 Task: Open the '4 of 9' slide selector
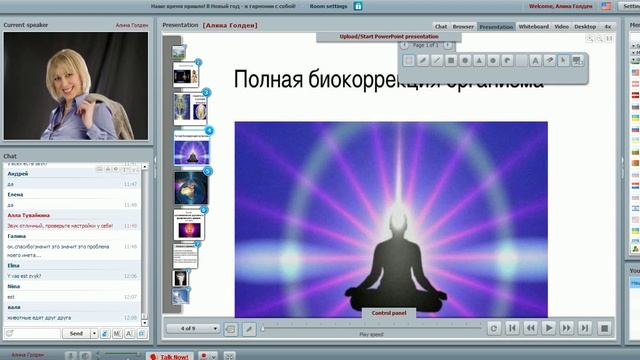pos(193,328)
